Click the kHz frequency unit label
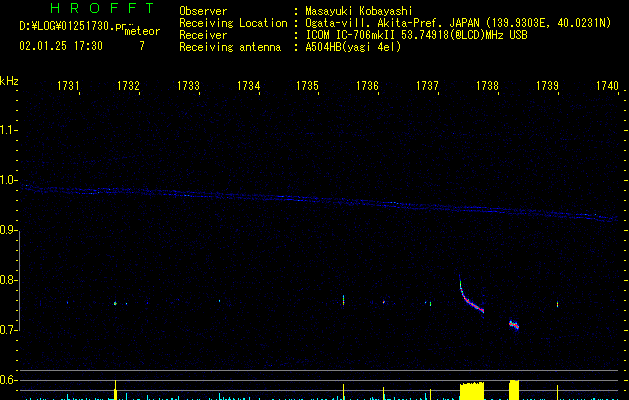This screenshot has height=400, width=629. click(9, 81)
